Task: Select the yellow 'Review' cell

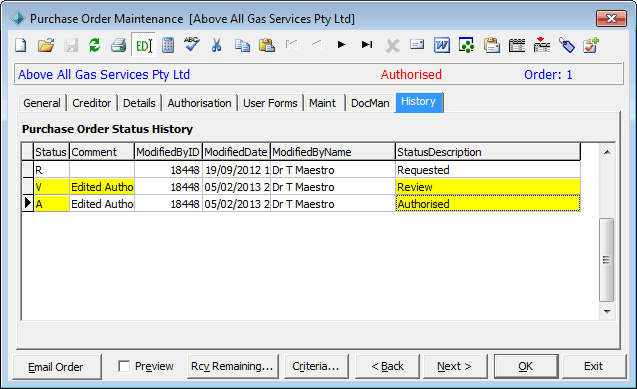Action: coord(488,187)
